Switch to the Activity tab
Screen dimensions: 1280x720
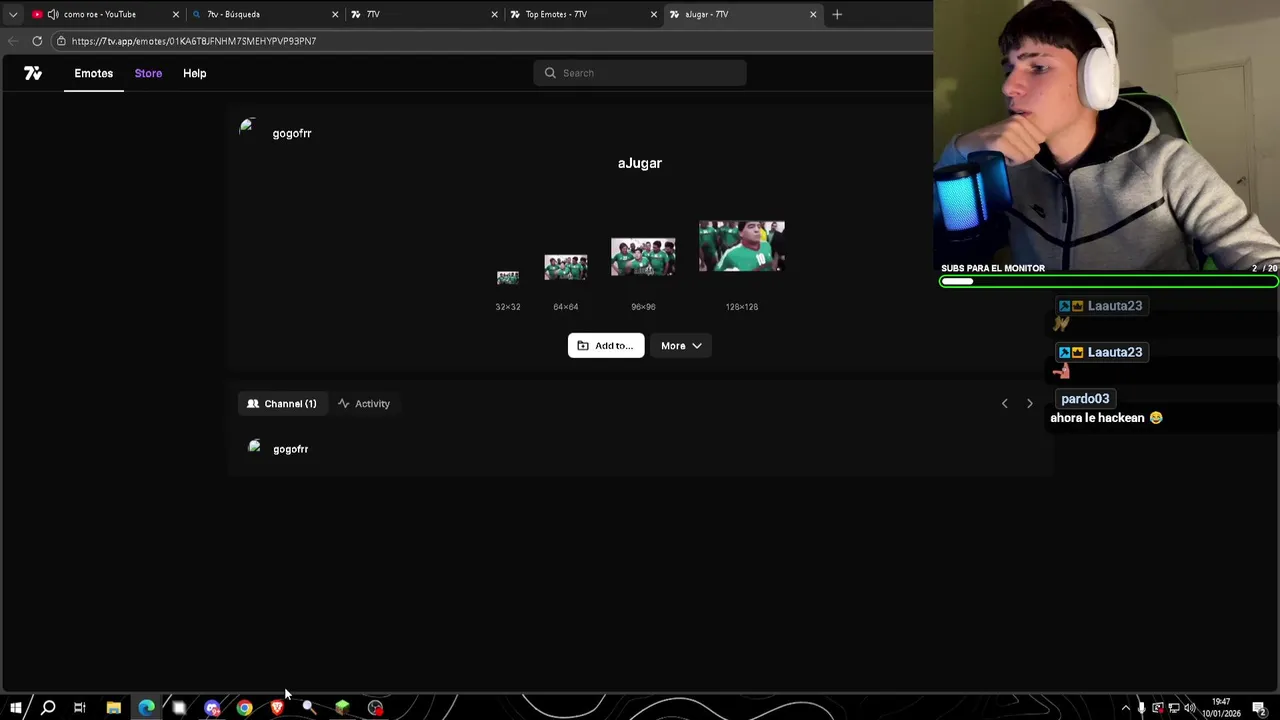[363, 404]
